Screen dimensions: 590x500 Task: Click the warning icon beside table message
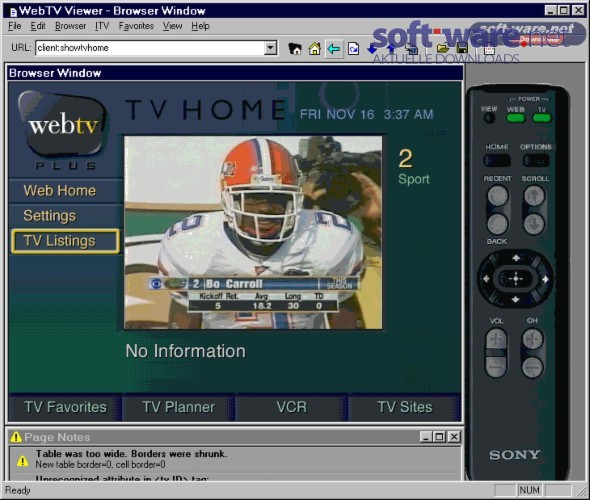pos(23,461)
